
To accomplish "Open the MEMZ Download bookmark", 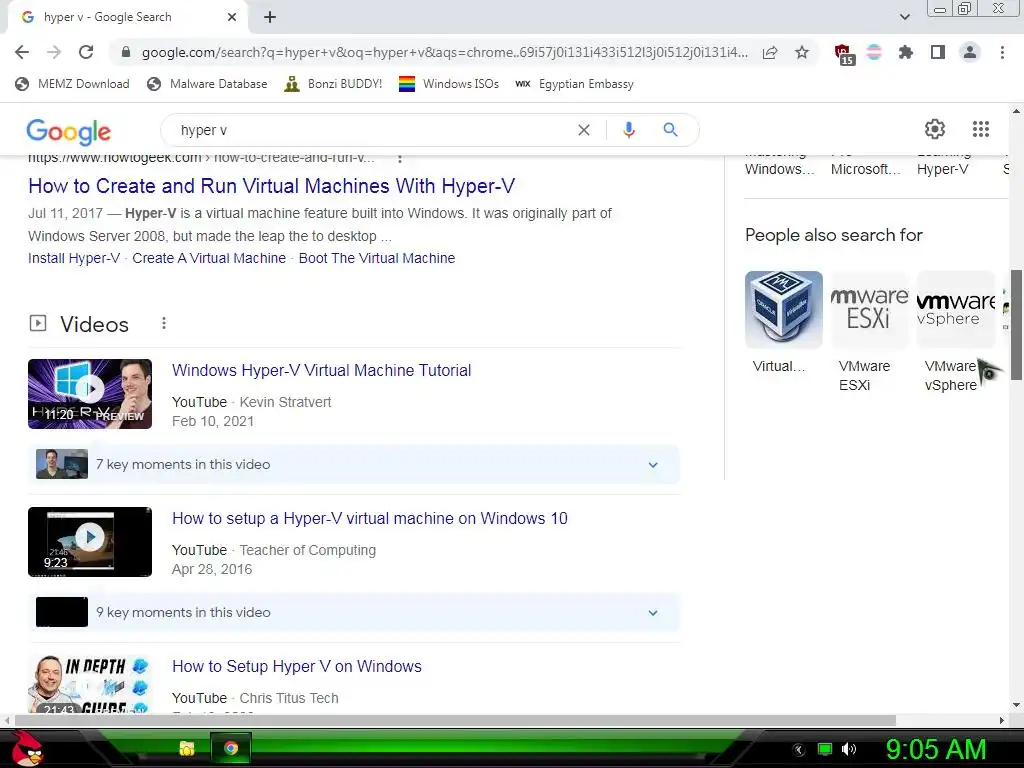I will [72, 84].
